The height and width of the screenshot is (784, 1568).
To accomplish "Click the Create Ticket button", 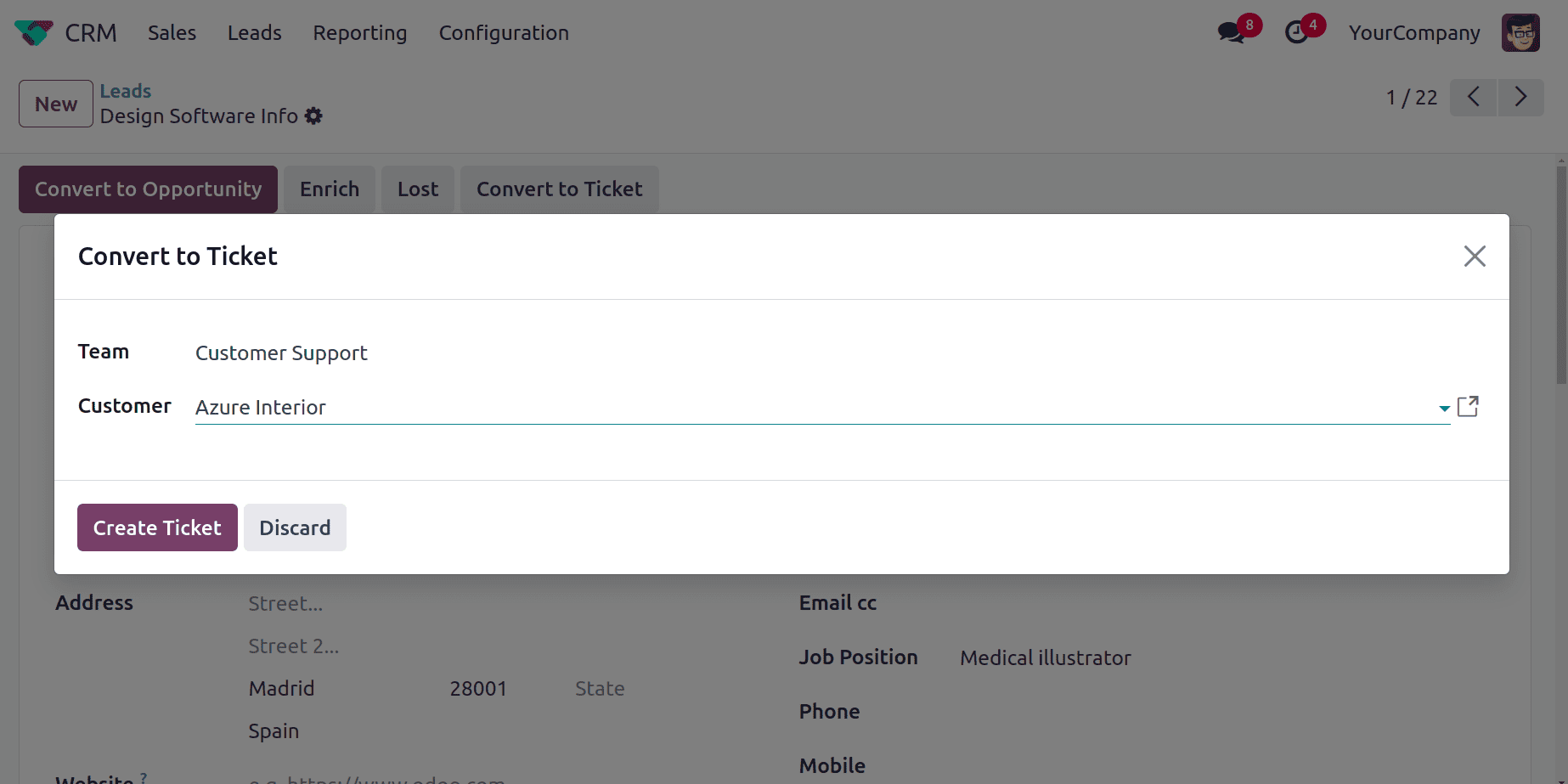I will coord(156,527).
